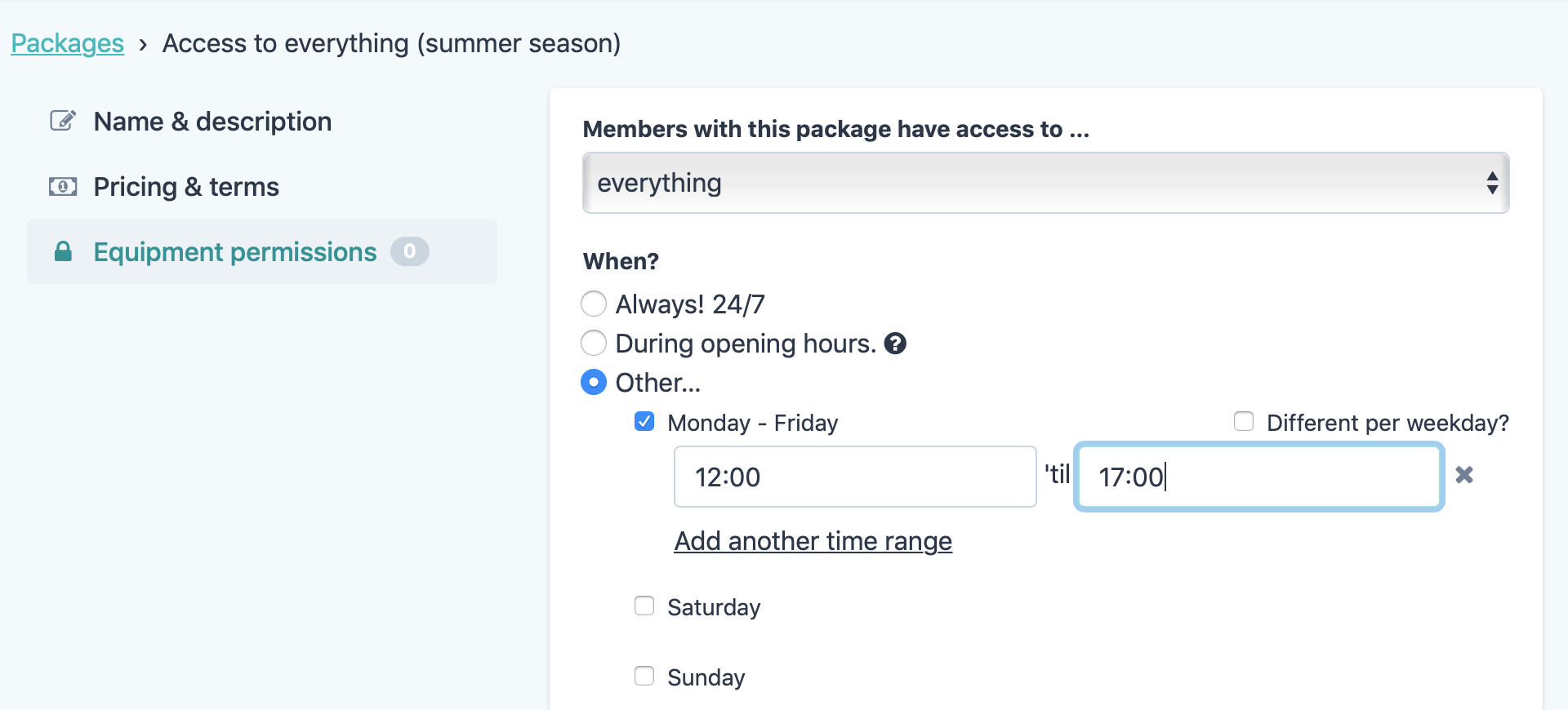Select the During opening hours radio option
The image size is (1568, 710).
[x=594, y=343]
